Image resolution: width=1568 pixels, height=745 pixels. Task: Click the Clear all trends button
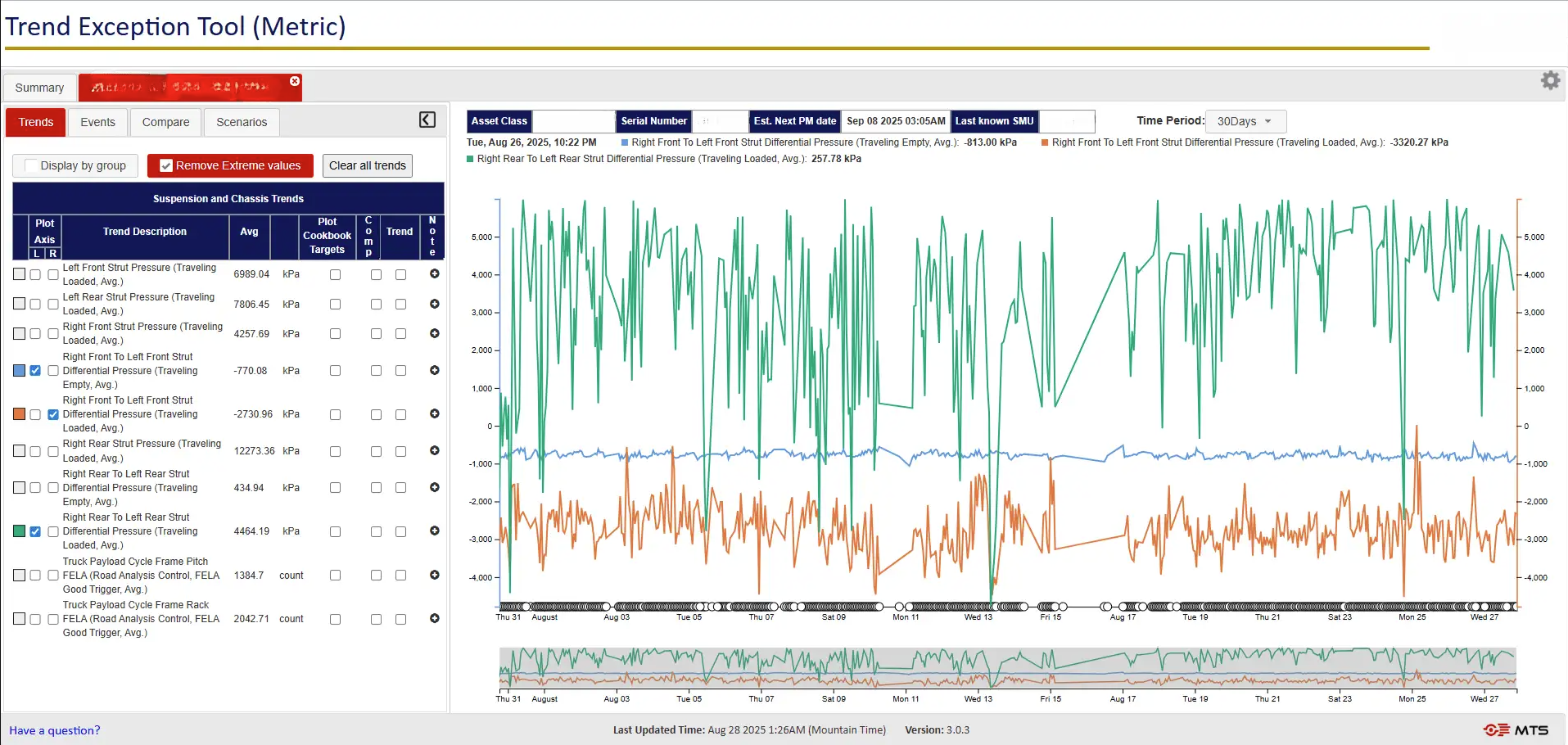click(367, 165)
